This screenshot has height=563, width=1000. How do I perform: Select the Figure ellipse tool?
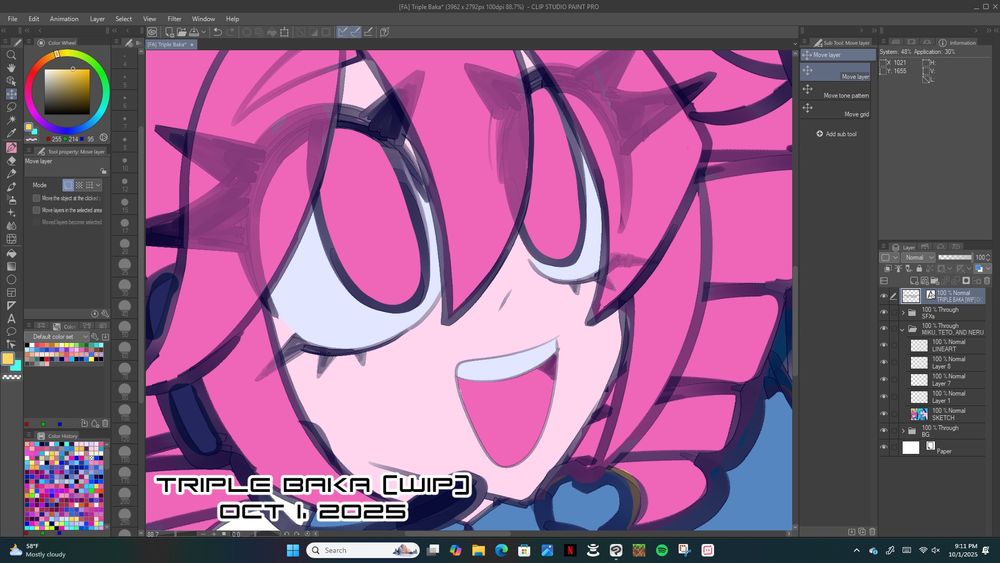tap(11, 279)
